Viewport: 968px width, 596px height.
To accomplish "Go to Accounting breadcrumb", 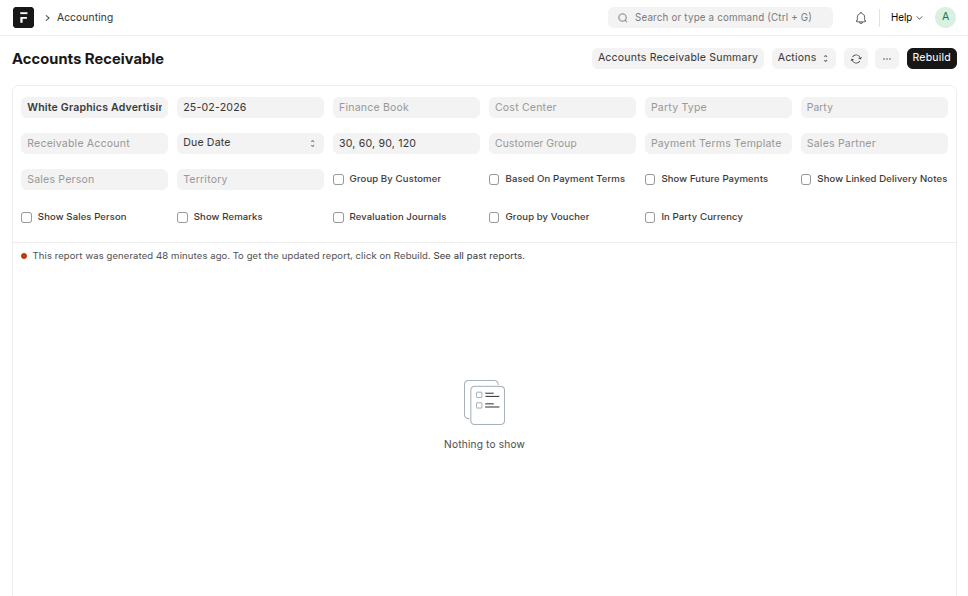I will tap(85, 18).
